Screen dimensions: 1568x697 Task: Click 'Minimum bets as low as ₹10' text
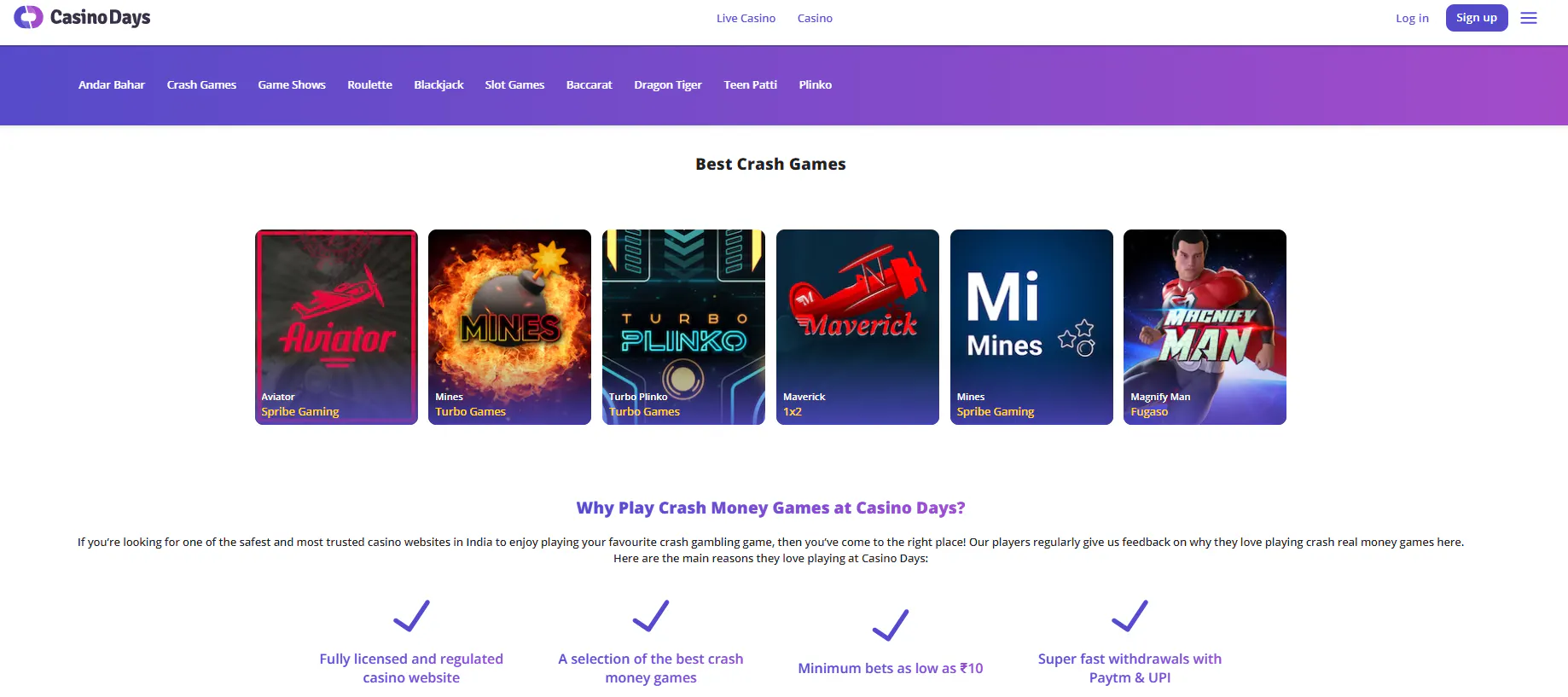[x=891, y=668]
